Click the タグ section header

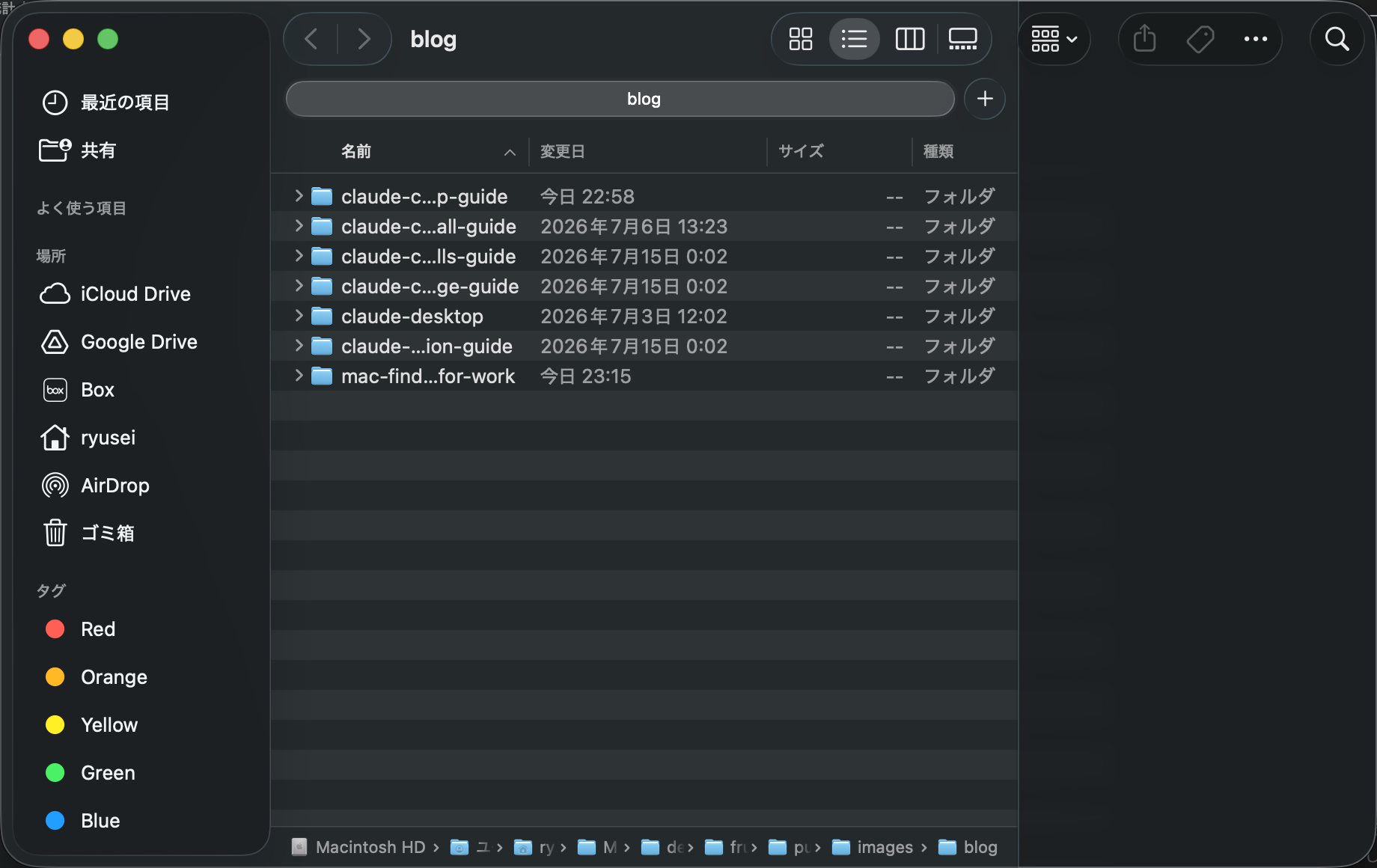(51, 590)
